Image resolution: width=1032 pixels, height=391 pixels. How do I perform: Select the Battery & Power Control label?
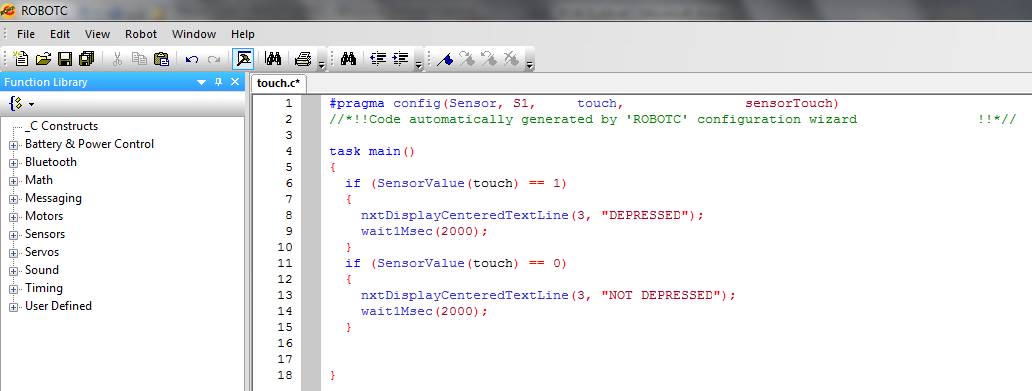90,144
